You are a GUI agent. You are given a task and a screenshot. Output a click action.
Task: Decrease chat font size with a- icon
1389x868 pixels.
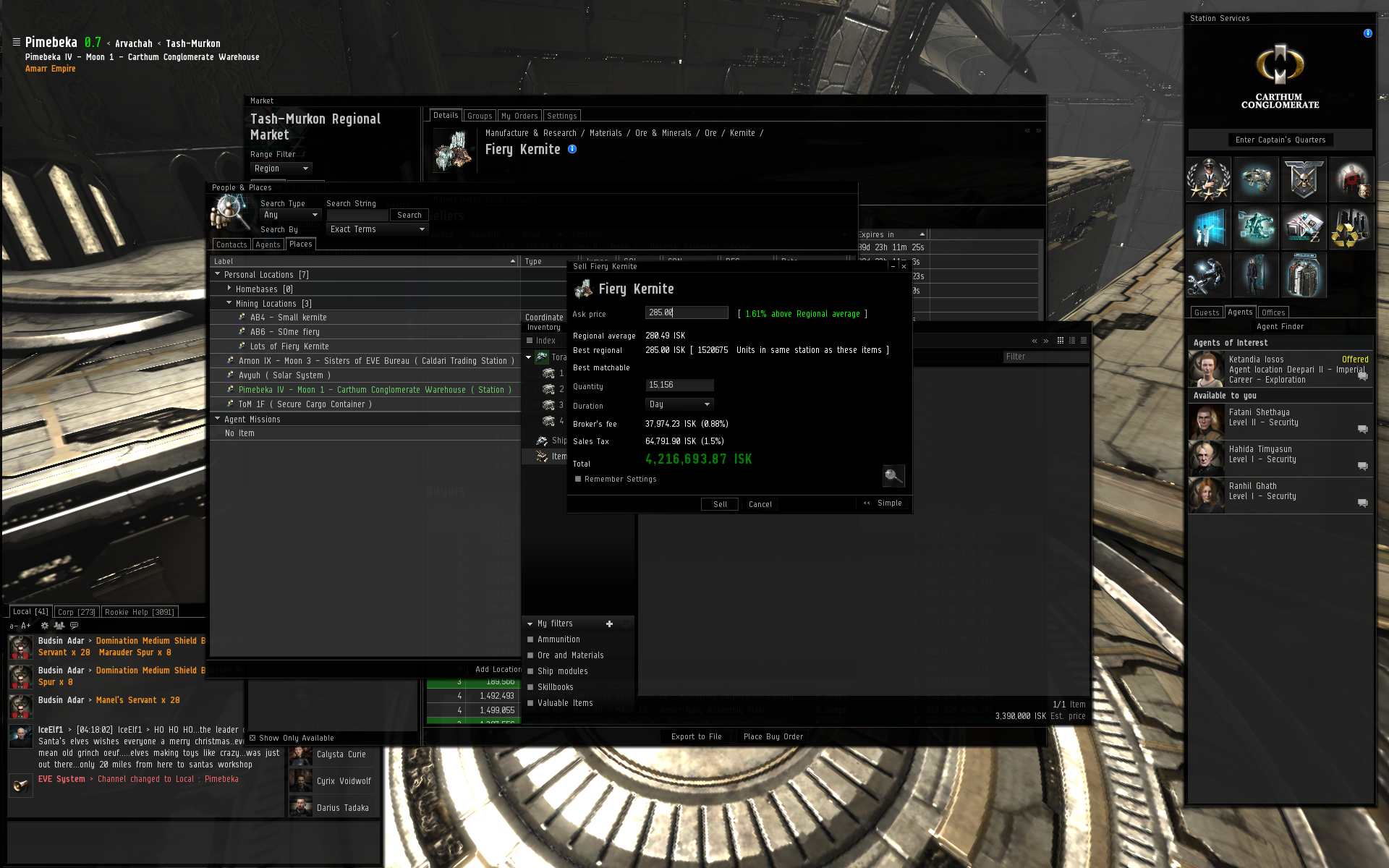click(14, 626)
